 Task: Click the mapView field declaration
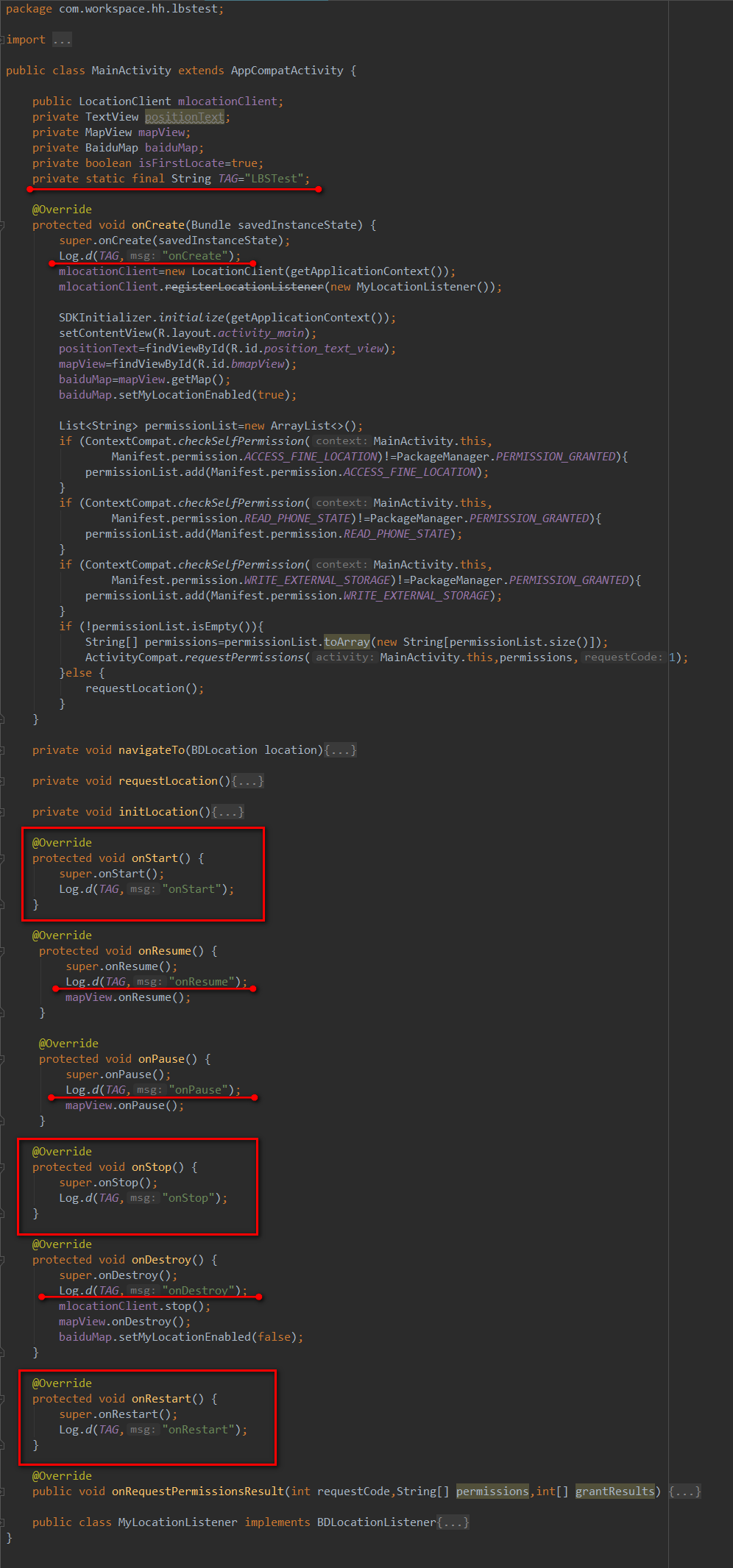click(161, 132)
